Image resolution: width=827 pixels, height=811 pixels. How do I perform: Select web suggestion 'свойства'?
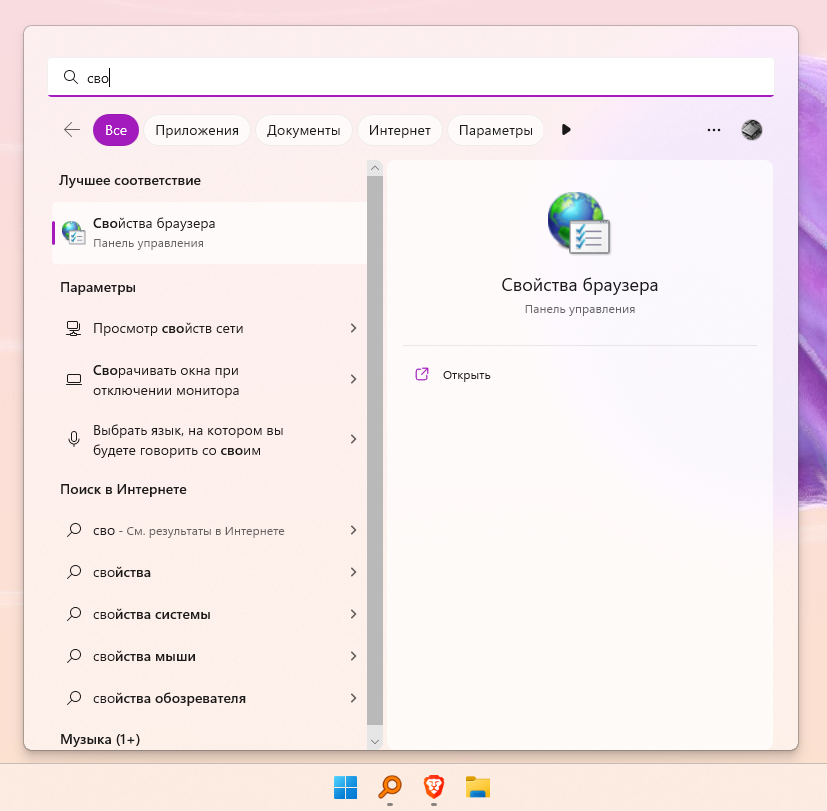tap(209, 572)
